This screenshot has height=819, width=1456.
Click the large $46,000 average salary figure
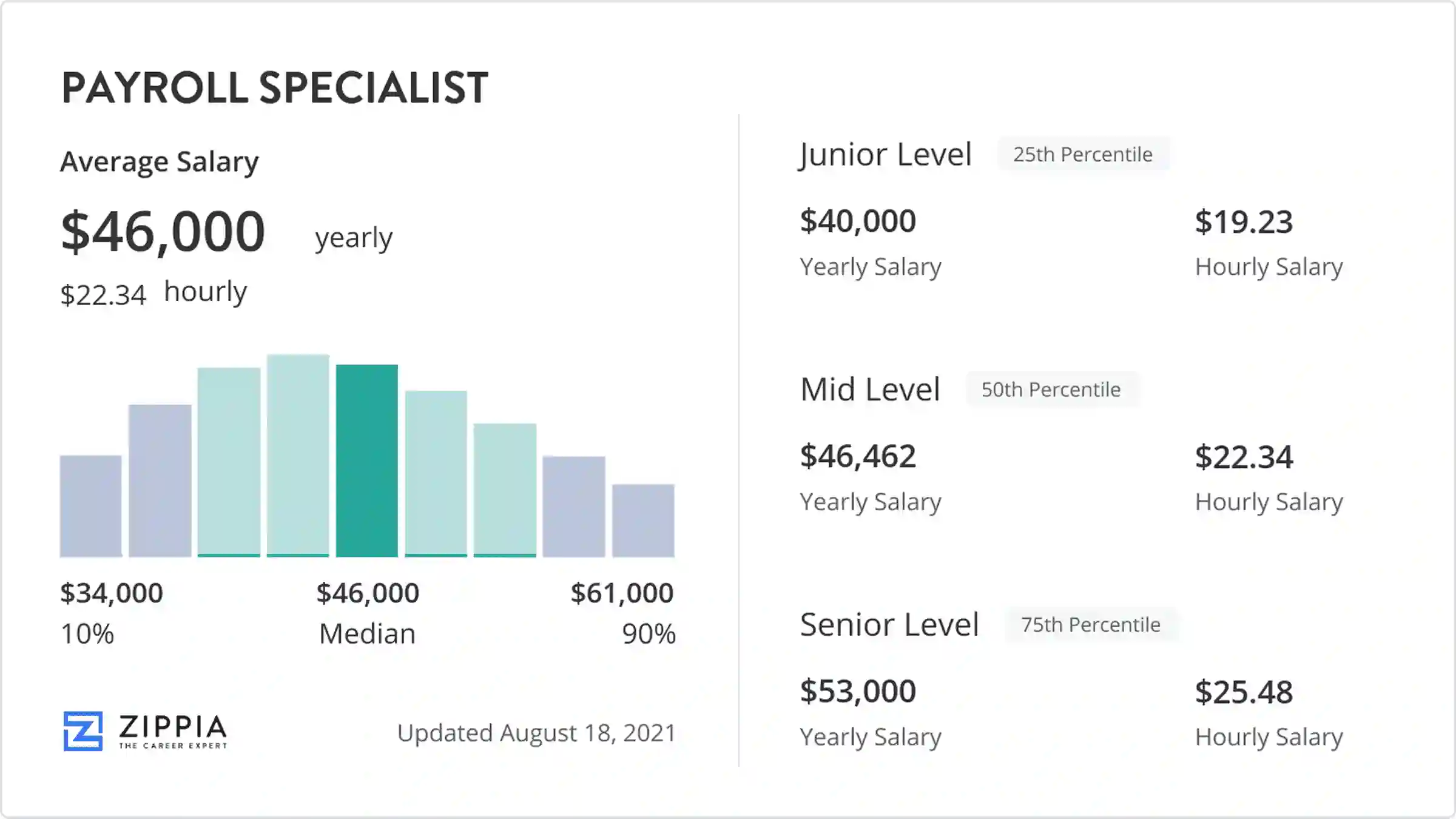163,232
